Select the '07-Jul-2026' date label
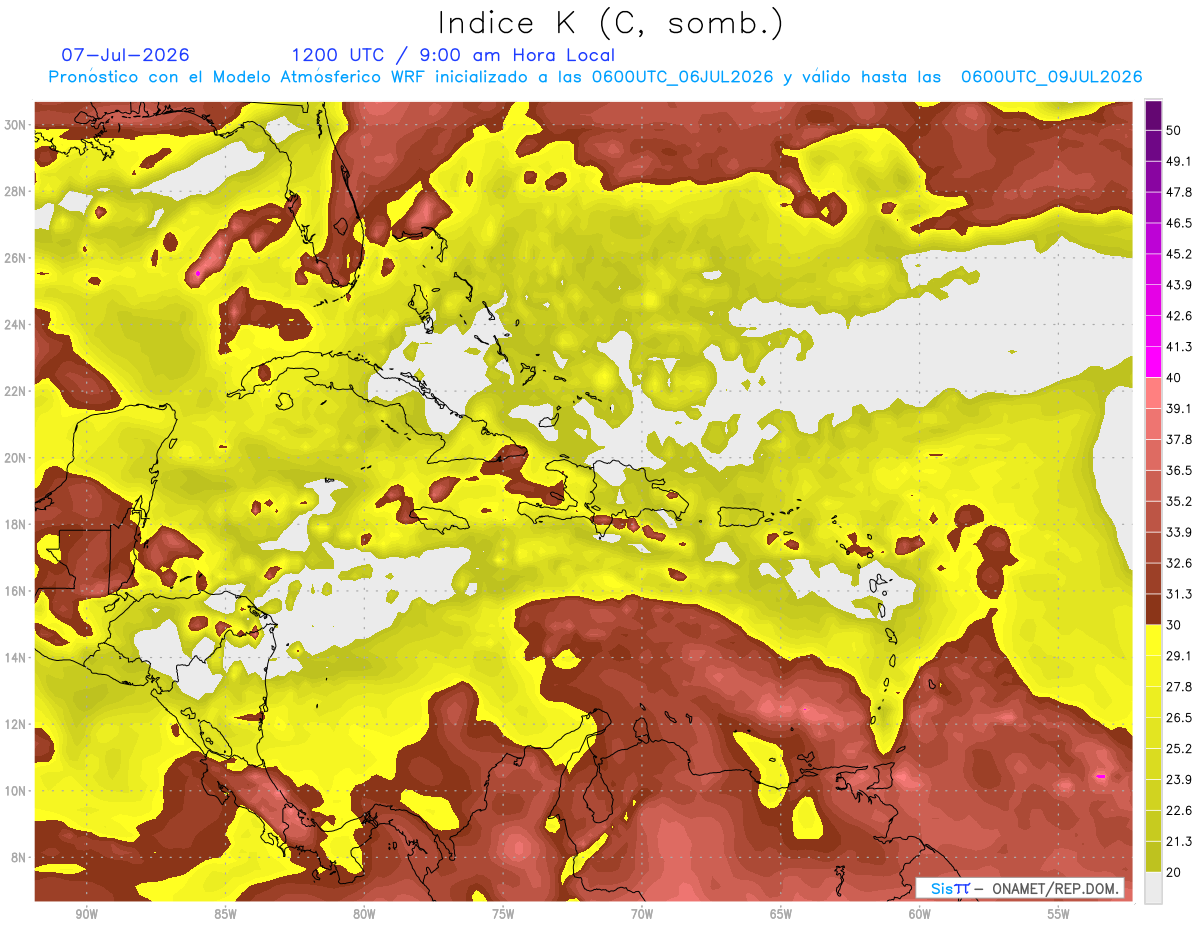Viewport: 1200px width, 927px height. (125, 55)
